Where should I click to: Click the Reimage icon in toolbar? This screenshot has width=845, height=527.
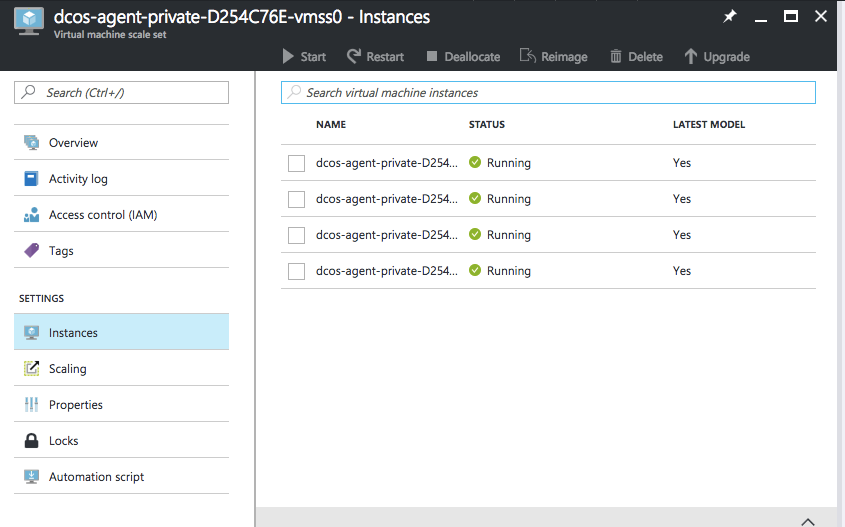[528, 57]
